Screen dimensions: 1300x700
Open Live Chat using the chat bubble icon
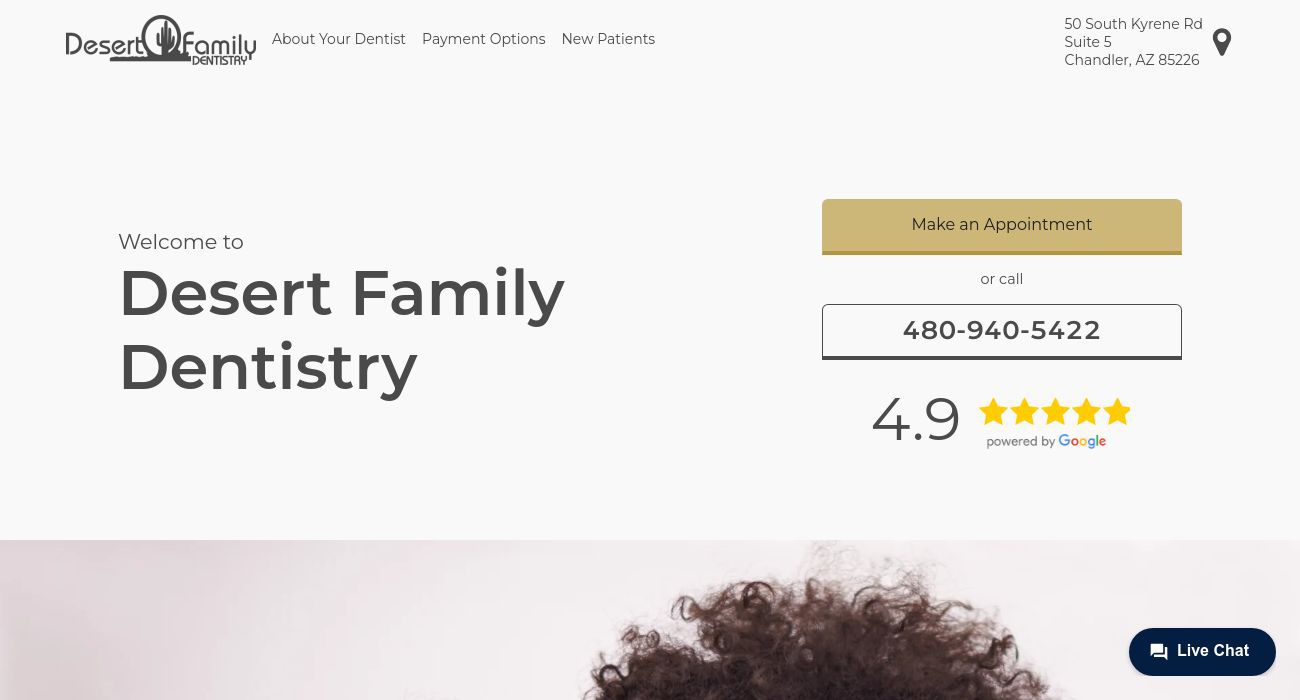pyautogui.click(x=1159, y=651)
